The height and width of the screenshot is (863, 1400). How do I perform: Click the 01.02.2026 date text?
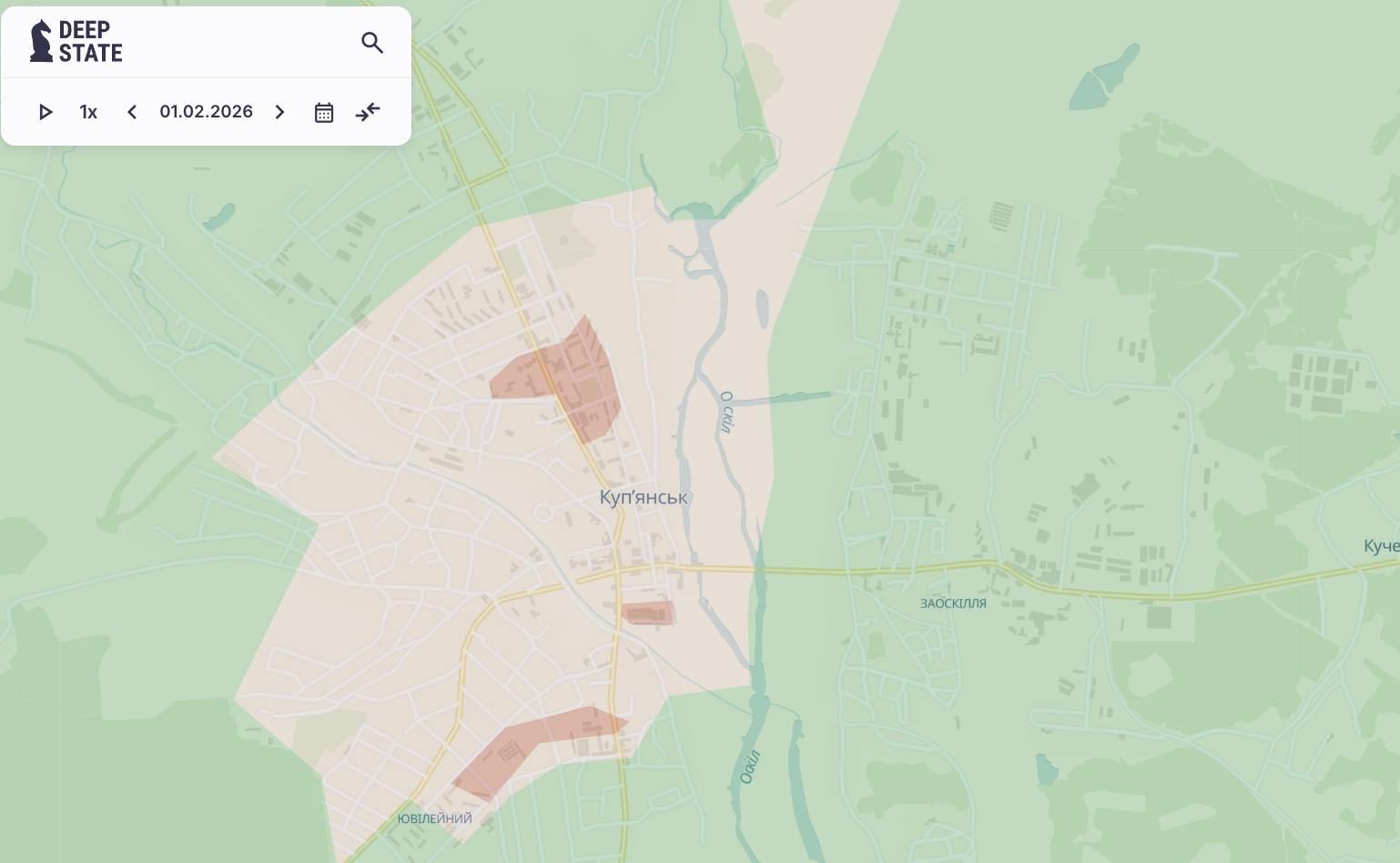pos(206,112)
